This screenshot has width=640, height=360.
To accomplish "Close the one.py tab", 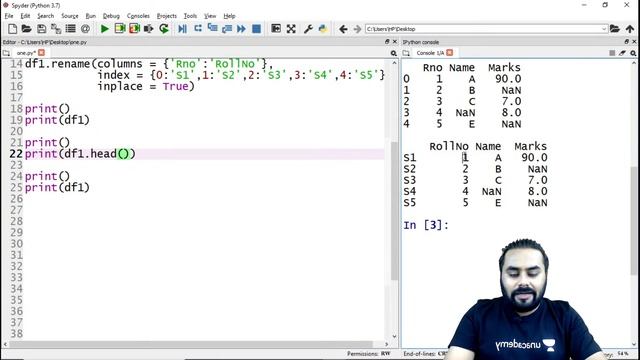I will pos(41,53).
